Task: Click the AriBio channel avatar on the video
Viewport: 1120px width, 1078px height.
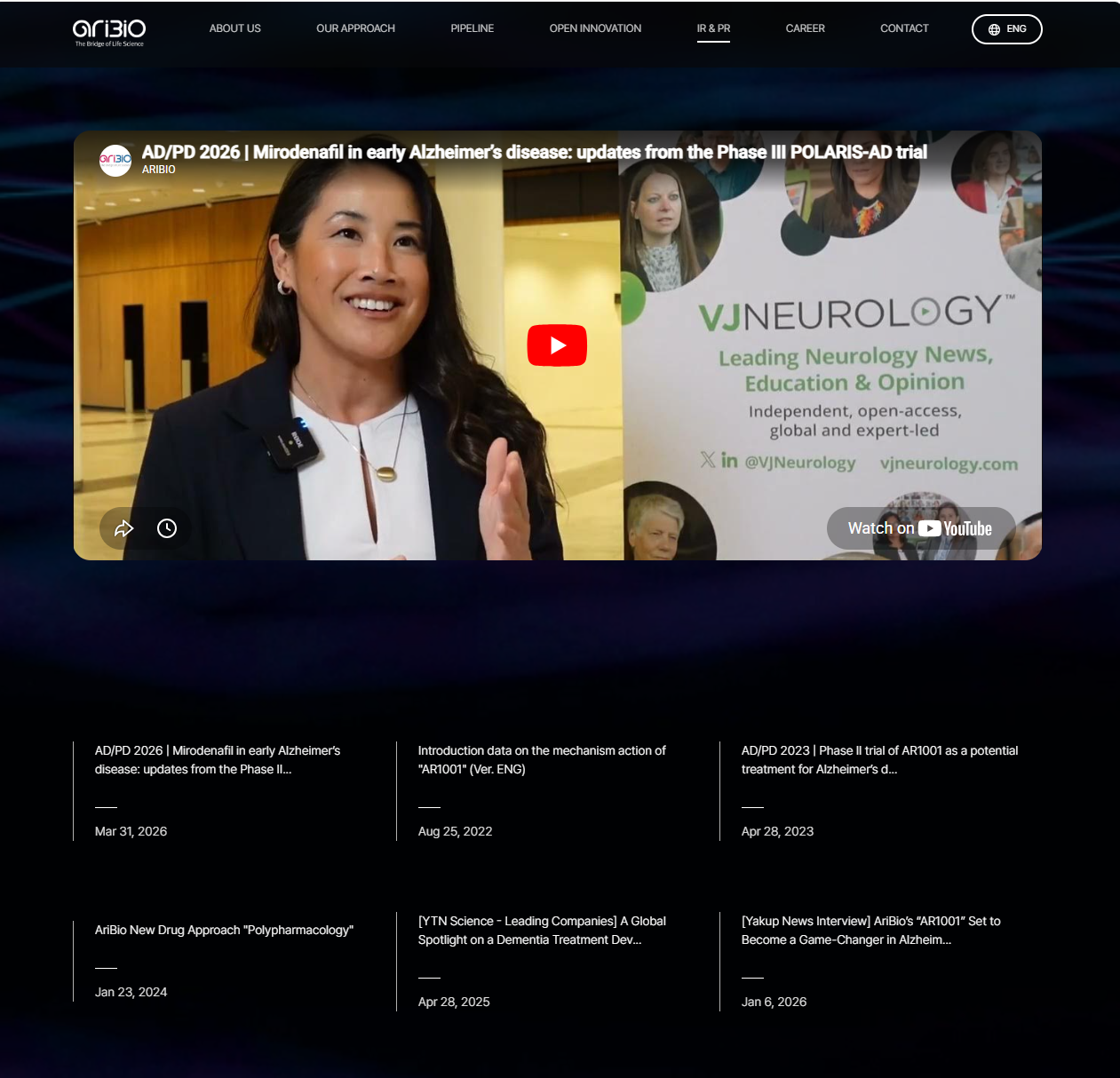Action: pyautogui.click(x=115, y=161)
